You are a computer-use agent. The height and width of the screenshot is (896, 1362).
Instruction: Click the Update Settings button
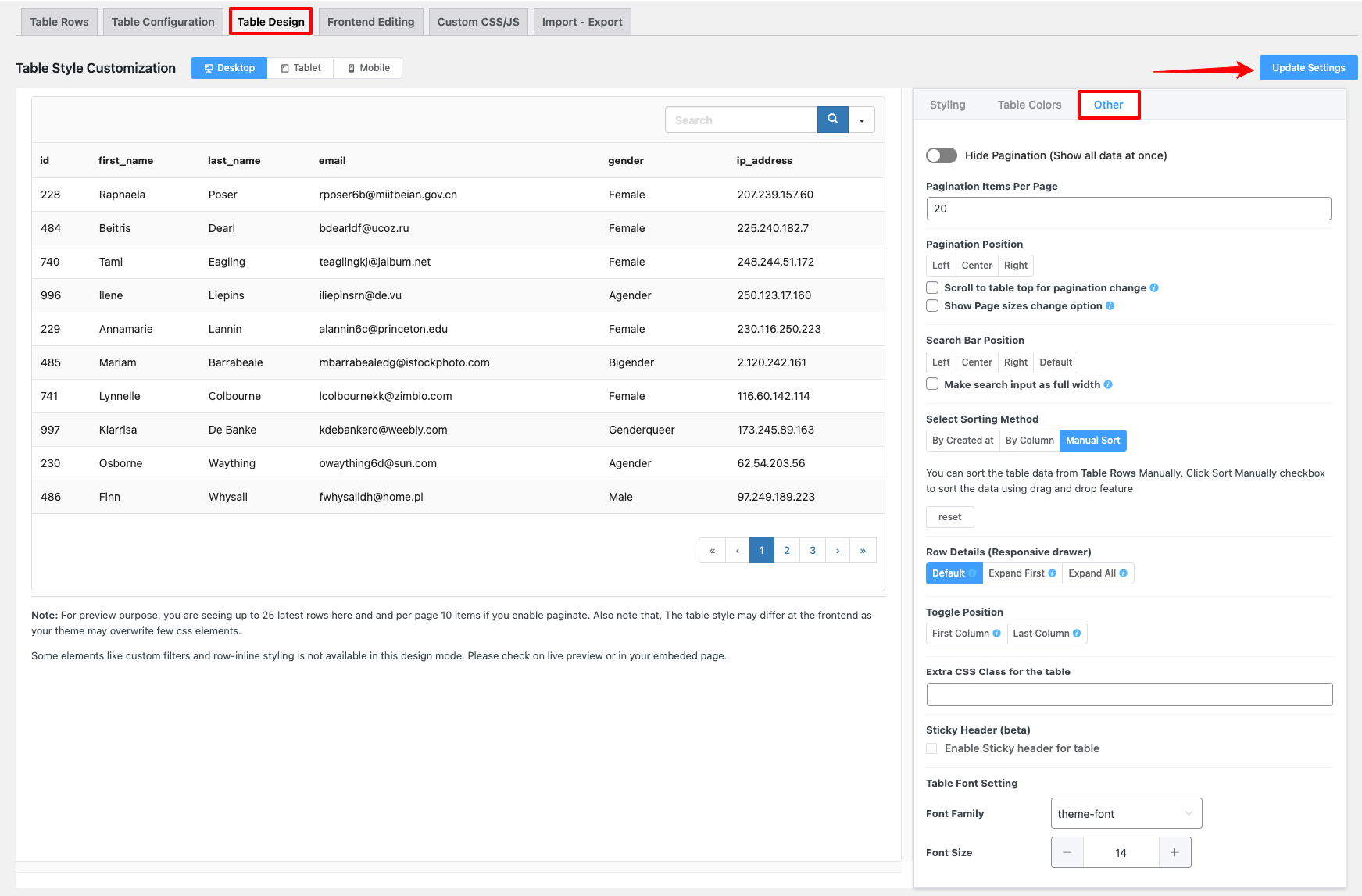pyautogui.click(x=1308, y=68)
